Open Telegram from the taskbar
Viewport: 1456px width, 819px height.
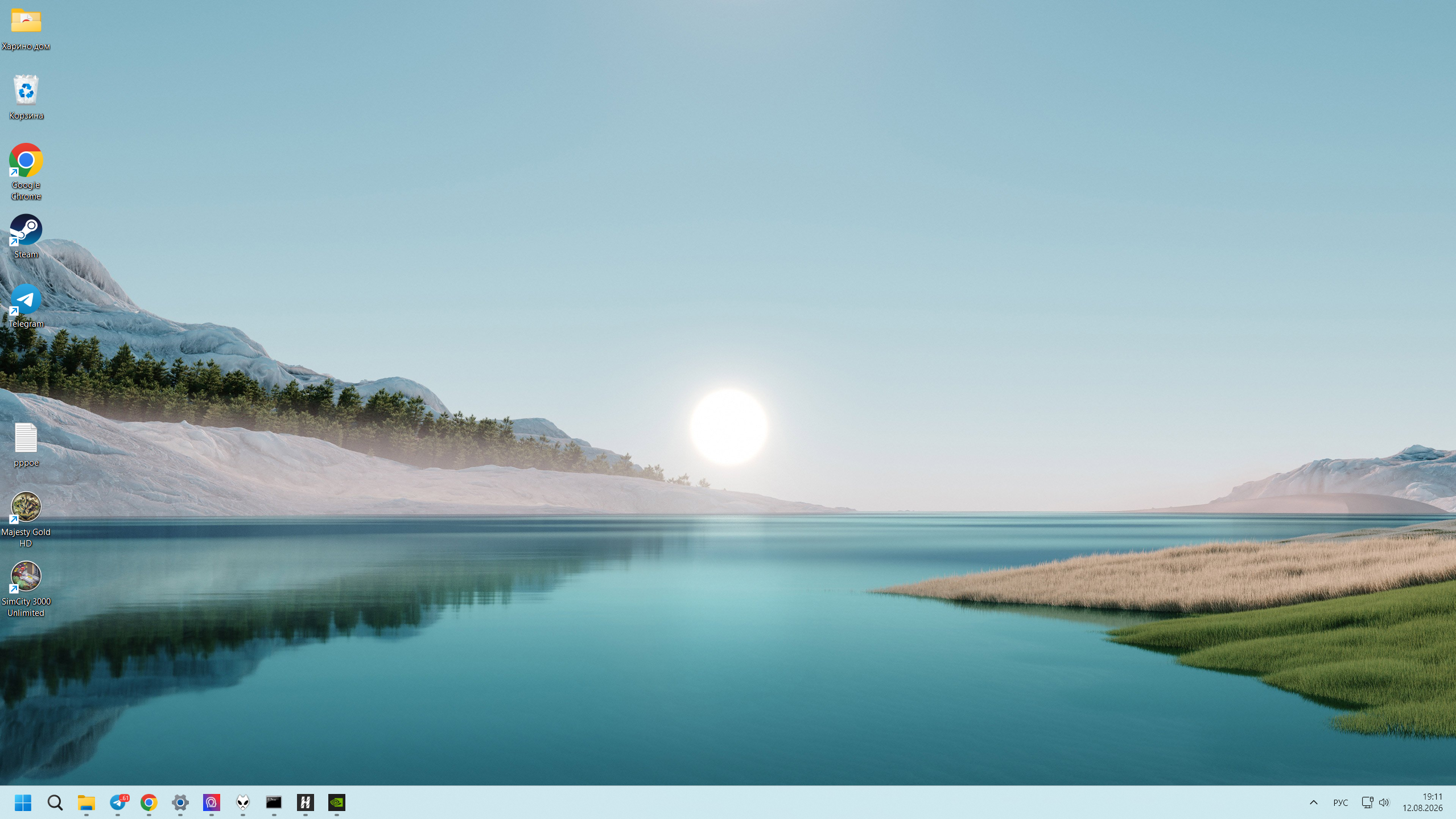click(118, 802)
